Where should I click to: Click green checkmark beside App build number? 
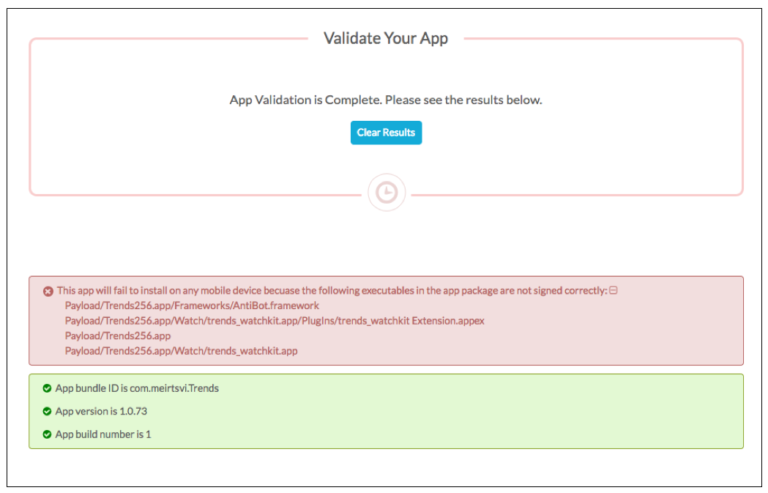[47, 434]
